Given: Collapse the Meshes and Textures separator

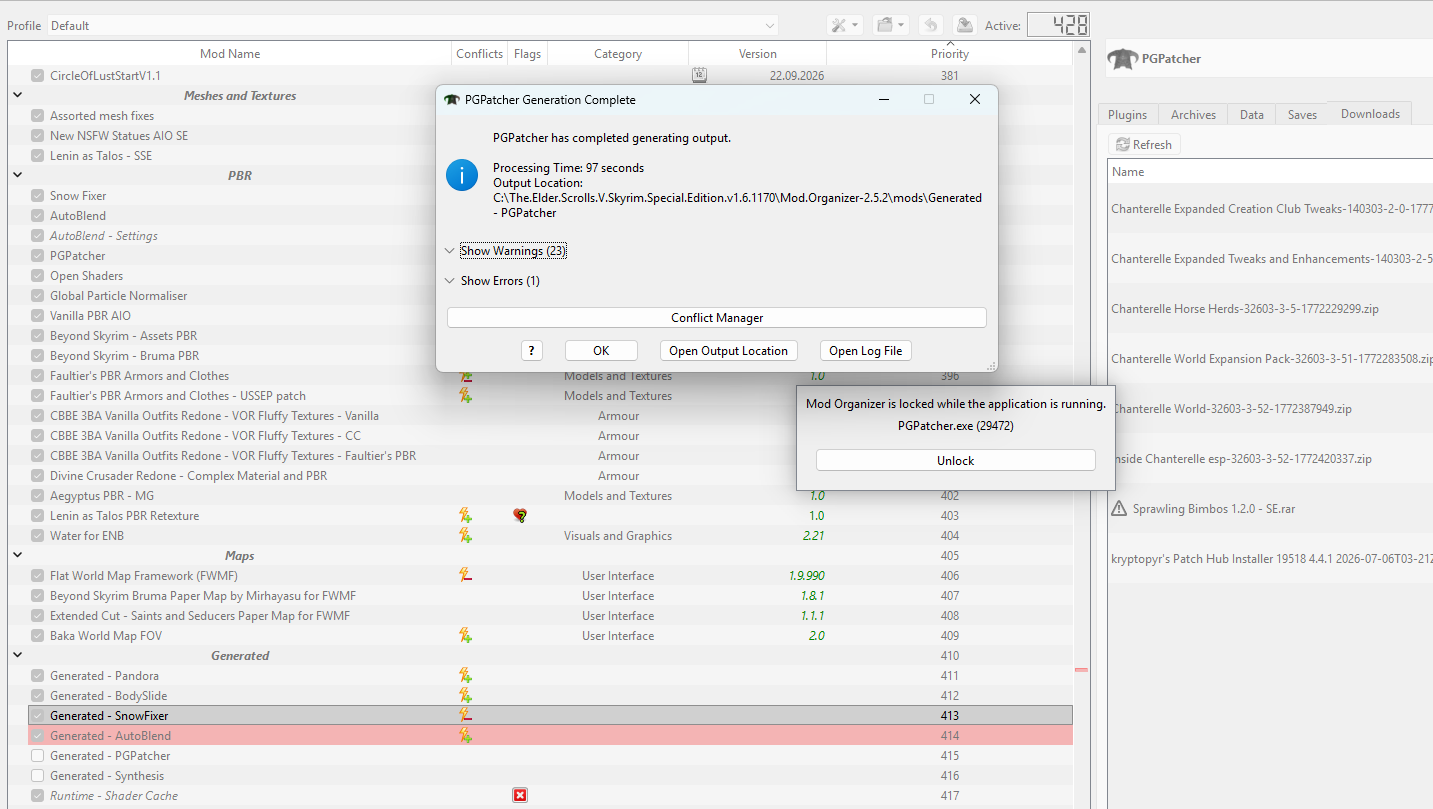Looking at the screenshot, I should (17, 96).
